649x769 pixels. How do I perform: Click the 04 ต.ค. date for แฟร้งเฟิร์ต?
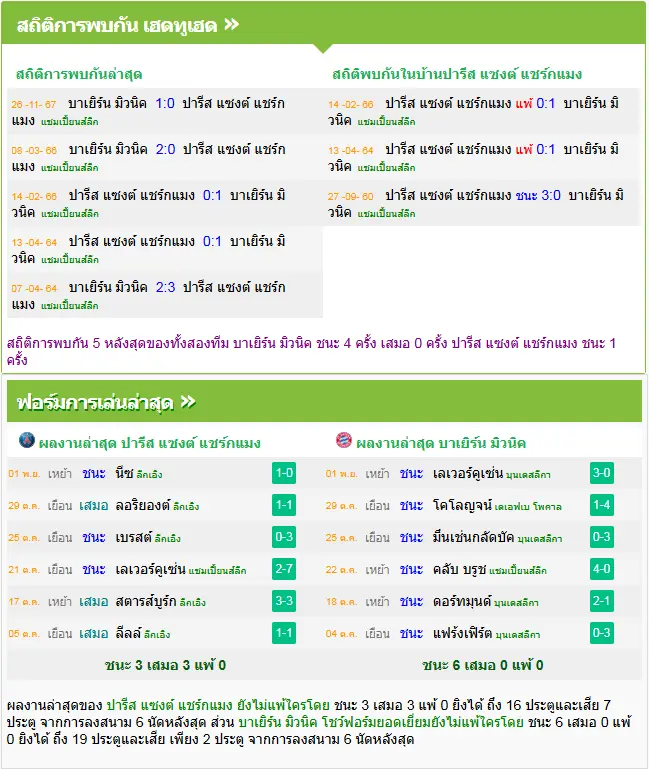[x=341, y=634]
